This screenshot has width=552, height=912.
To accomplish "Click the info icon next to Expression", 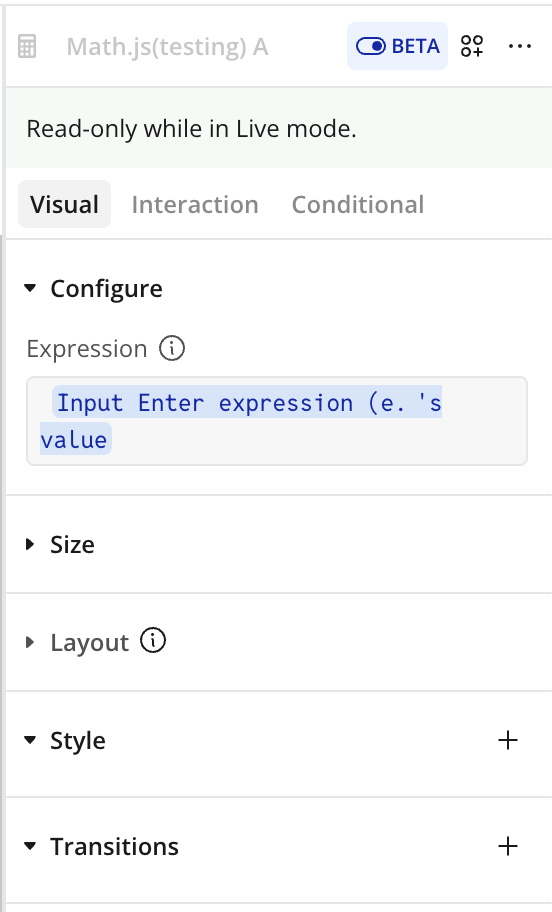I will tap(172, 348).
